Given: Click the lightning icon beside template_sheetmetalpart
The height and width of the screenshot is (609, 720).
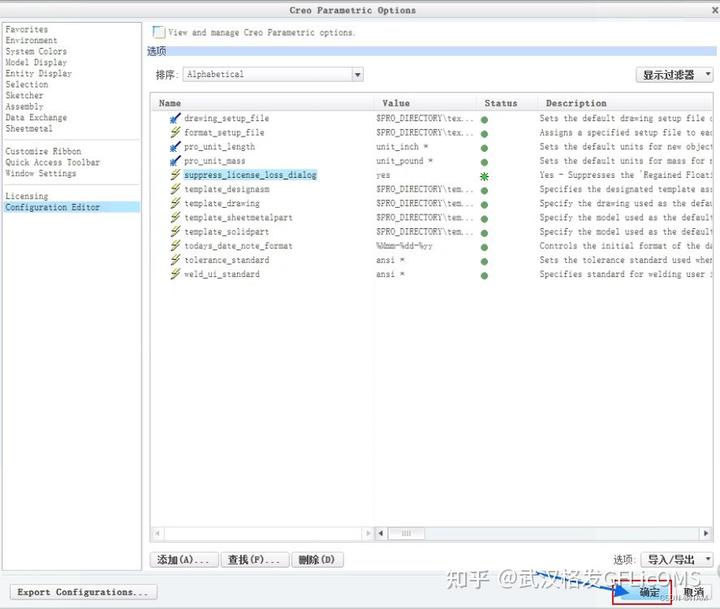Looking at the screenshot, I should [x=175, y=218].
